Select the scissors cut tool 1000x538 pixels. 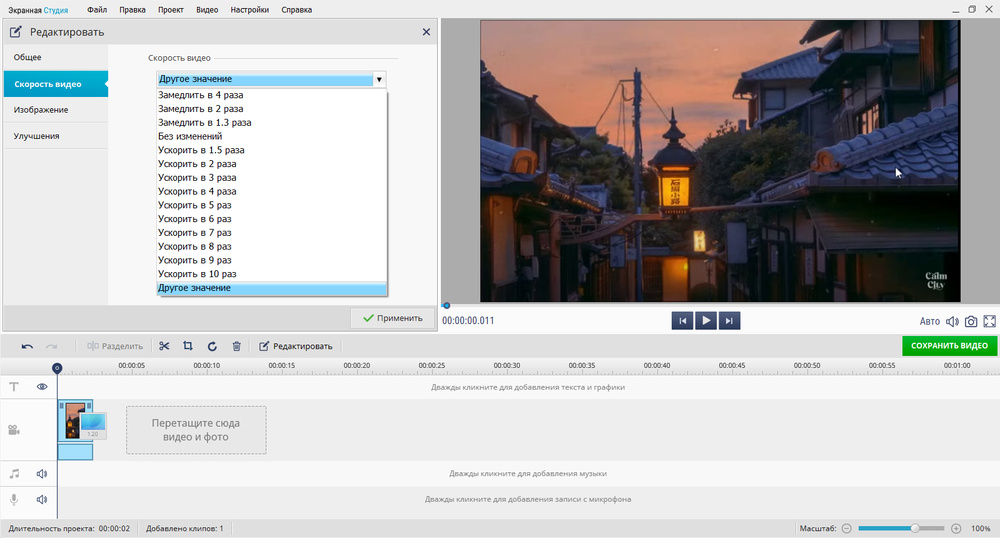[164, 346]
